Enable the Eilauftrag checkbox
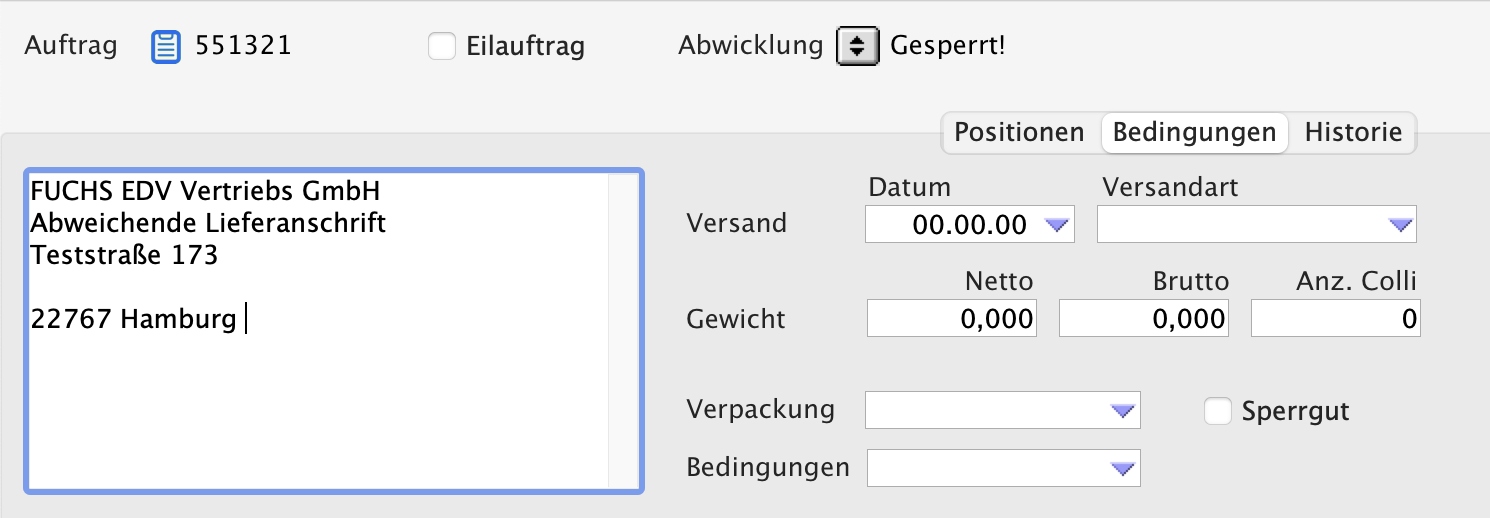Screen dimensions: 1490x518 pyautogui.click(x=442, y=46)
